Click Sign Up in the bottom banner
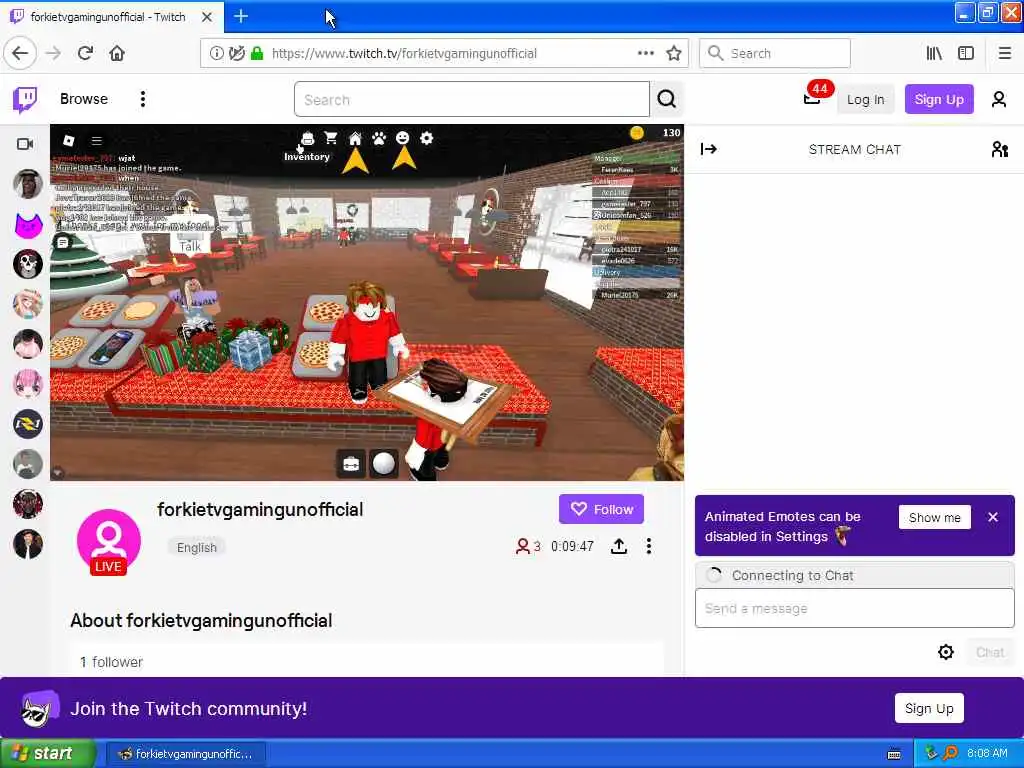 pyautogui.click(x=929, y=709)
